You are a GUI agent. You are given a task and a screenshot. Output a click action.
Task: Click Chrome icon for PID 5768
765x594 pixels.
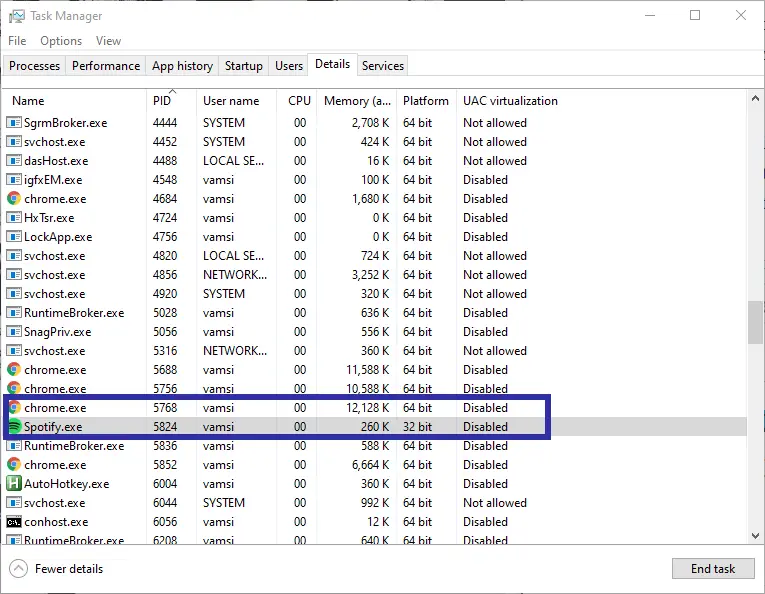14,408
